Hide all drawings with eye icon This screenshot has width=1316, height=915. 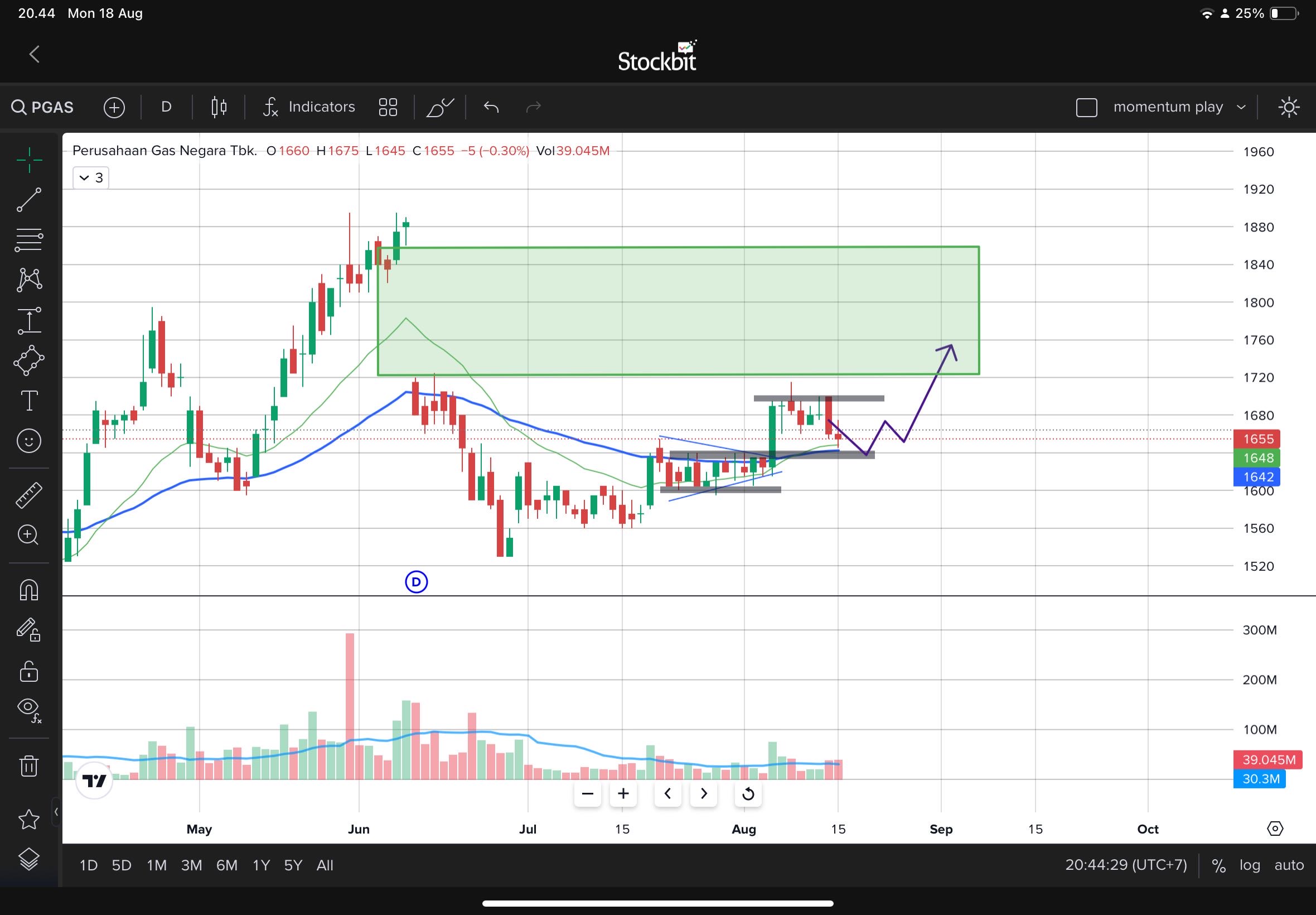pyautogui.click(x=28, y=710)
